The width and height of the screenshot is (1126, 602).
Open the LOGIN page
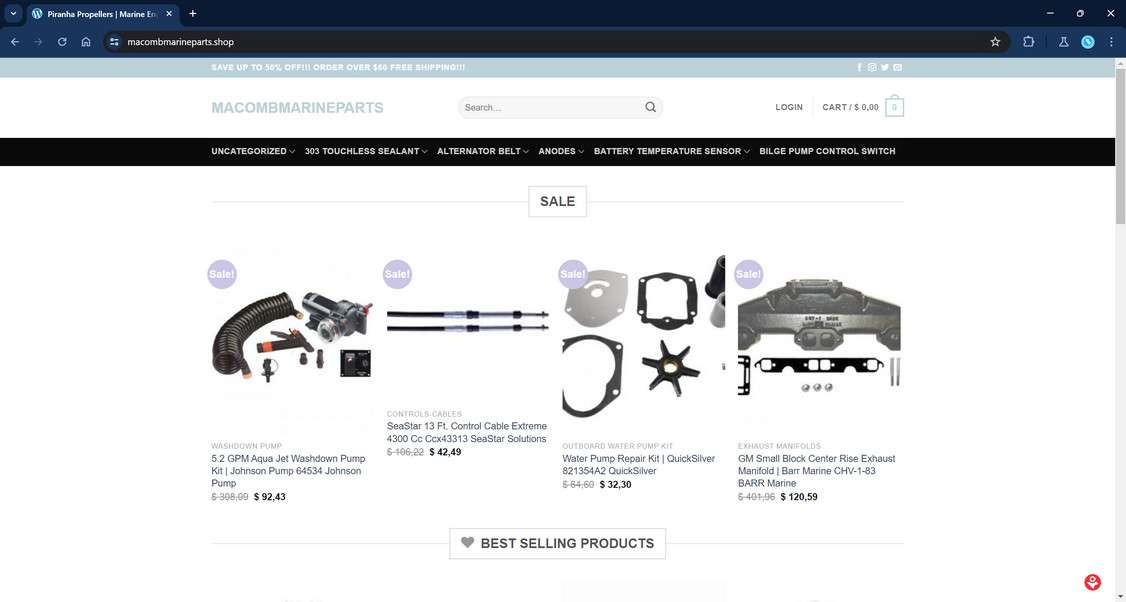point(789,107)
